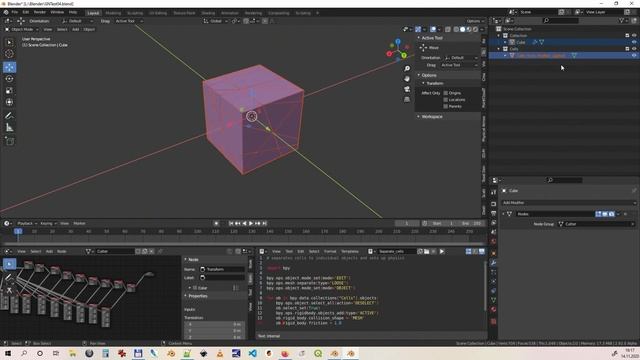Switch to Modeling workspace tab
Image resolution: width=640 pixels, height=360 pixels.
pos(113,13)
